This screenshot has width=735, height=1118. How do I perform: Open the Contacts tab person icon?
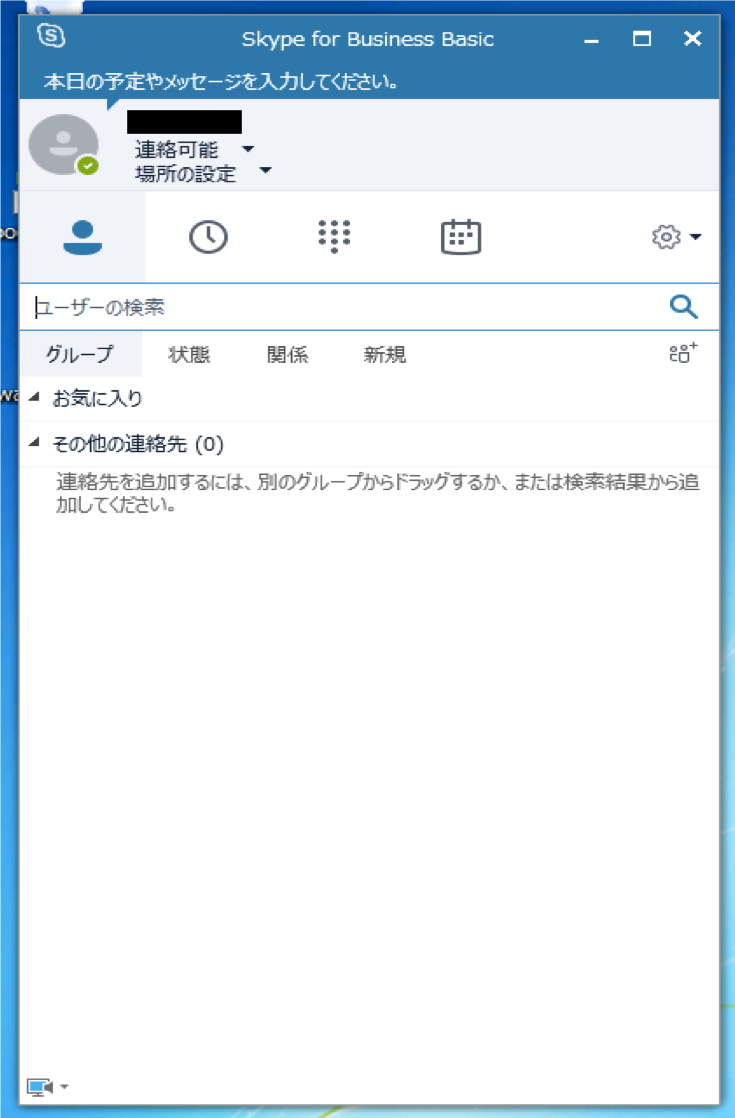point(83,237)
